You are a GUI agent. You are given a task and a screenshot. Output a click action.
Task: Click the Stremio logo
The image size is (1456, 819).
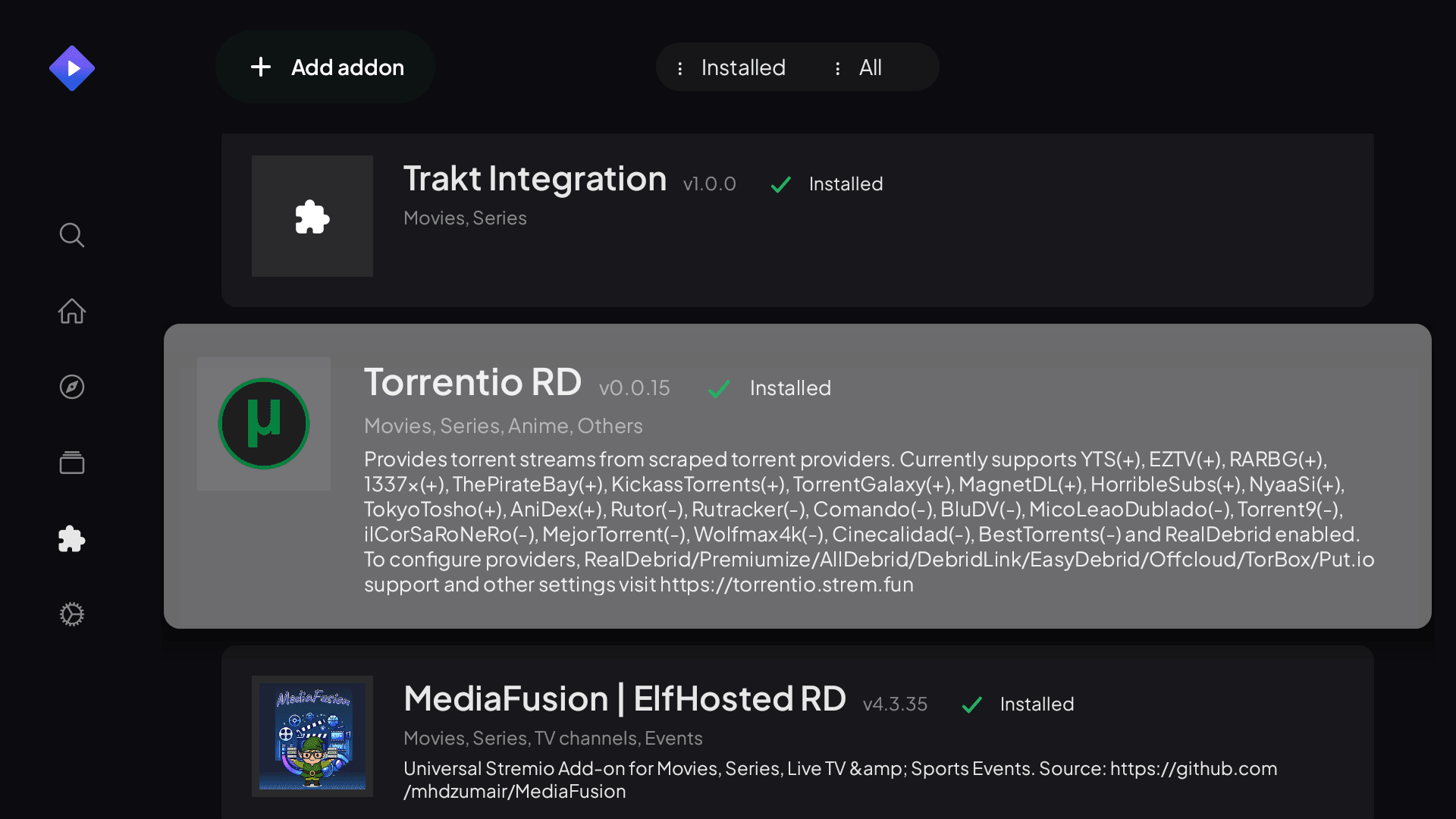pos(71,67)
